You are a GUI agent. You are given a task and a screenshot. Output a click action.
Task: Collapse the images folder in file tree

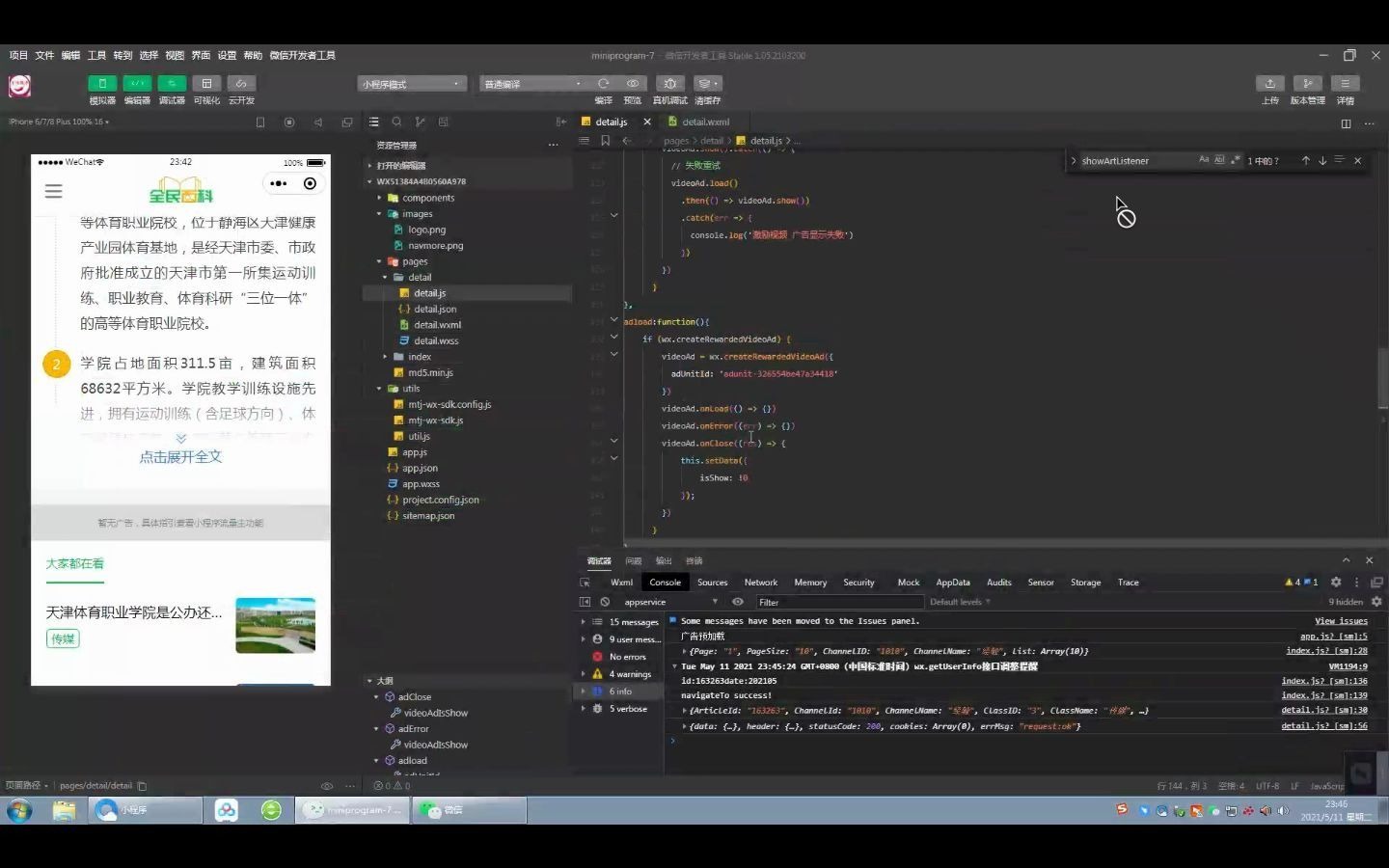click(380, 214)
